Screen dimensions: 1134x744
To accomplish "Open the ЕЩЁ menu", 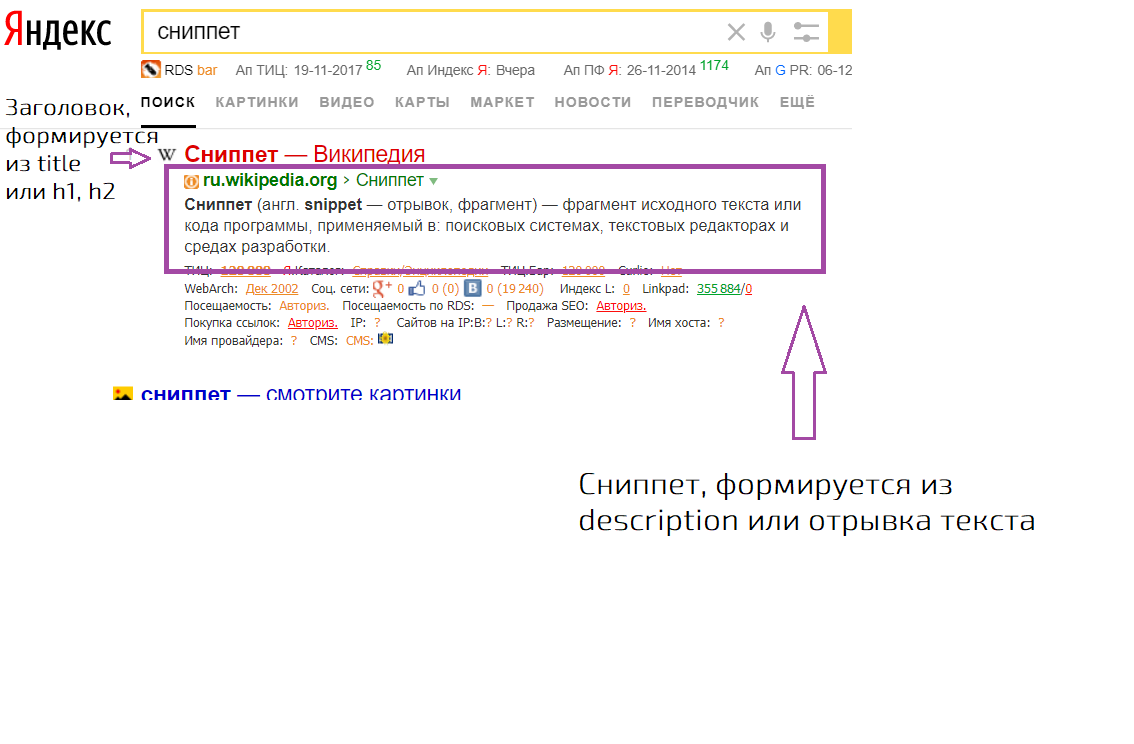I will coord(797,102).
